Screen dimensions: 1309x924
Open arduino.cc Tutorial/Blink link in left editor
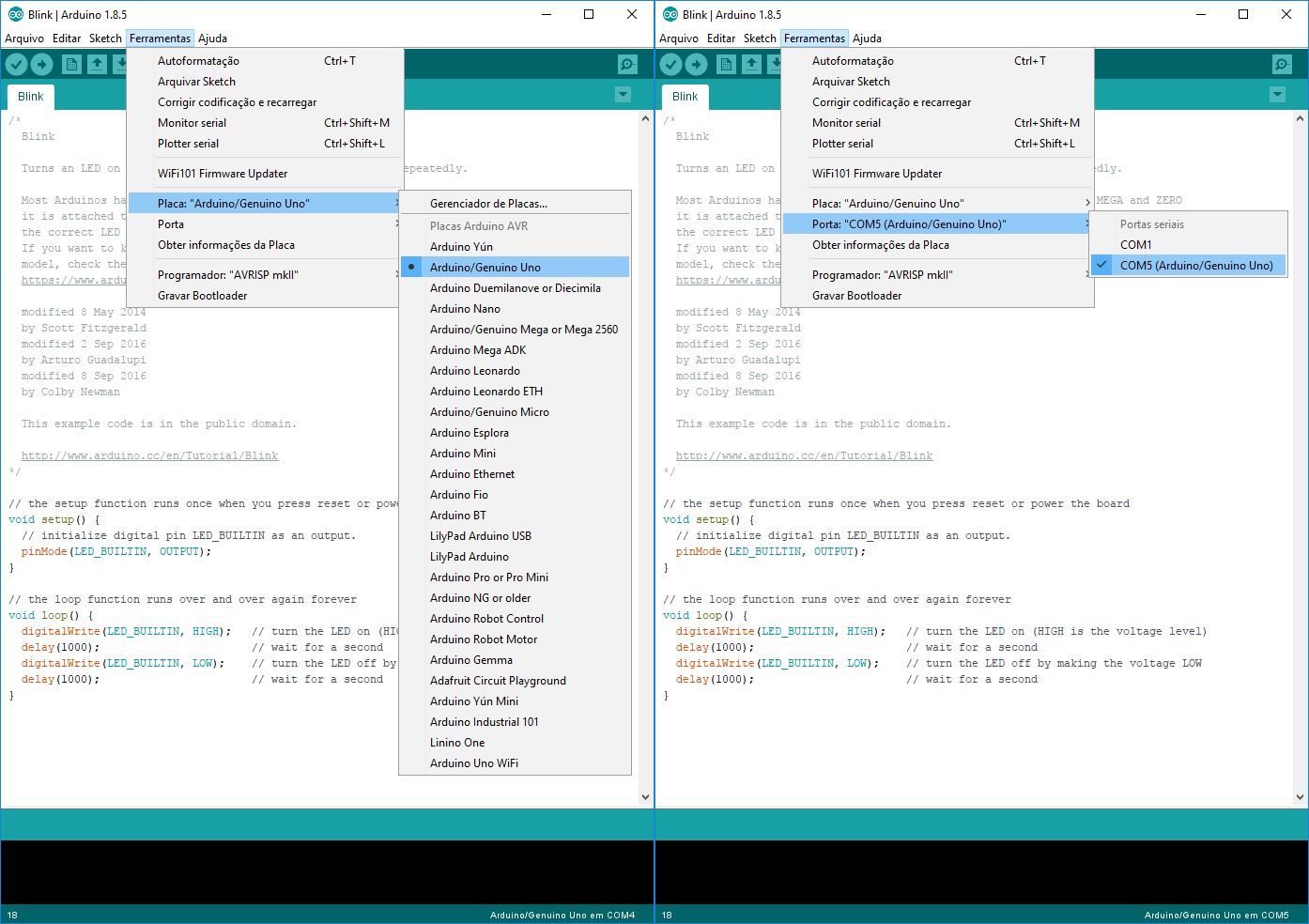point(150,455)
